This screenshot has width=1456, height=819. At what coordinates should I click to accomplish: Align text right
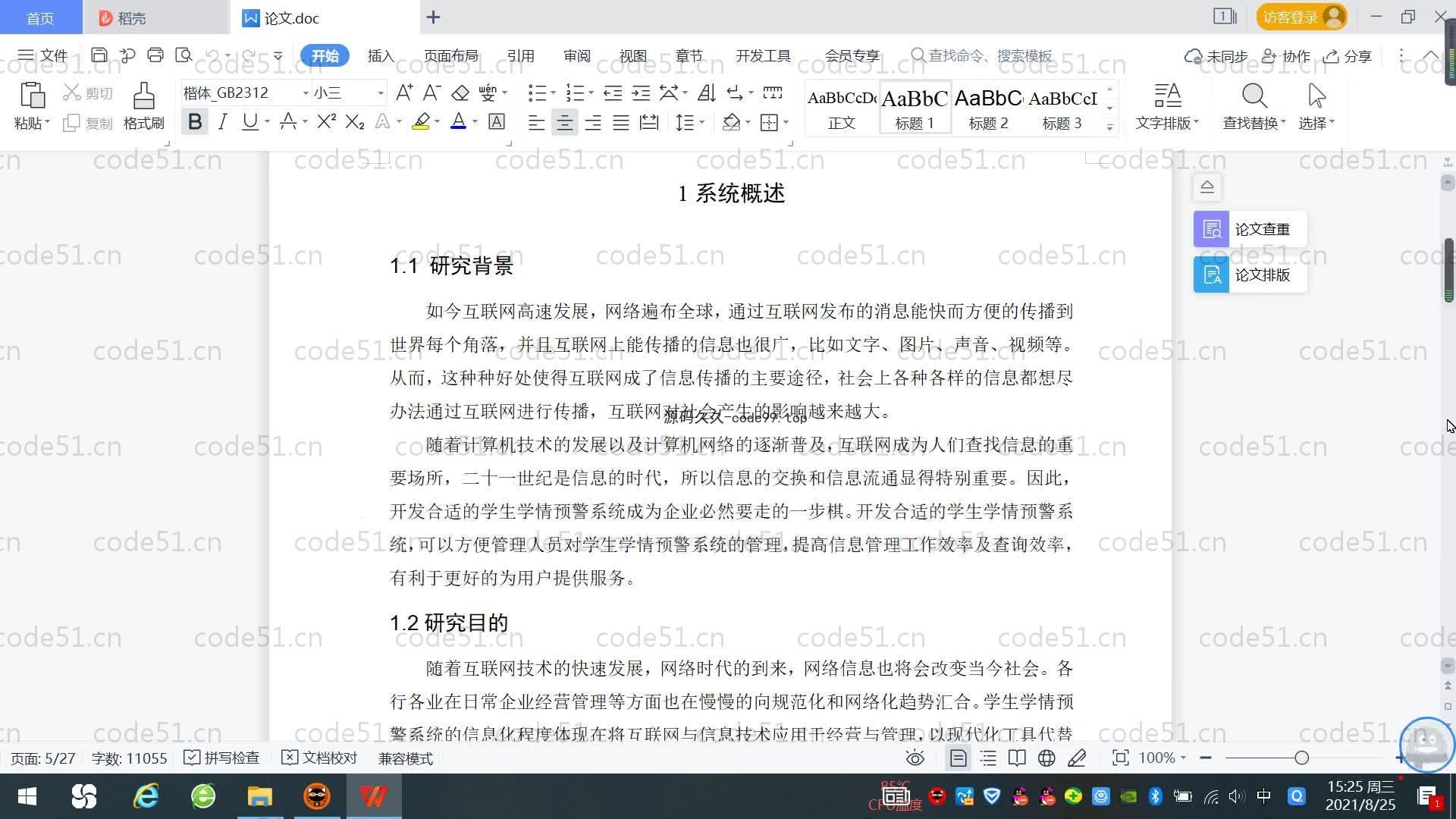pyautogui.click(x=593, y=122)
